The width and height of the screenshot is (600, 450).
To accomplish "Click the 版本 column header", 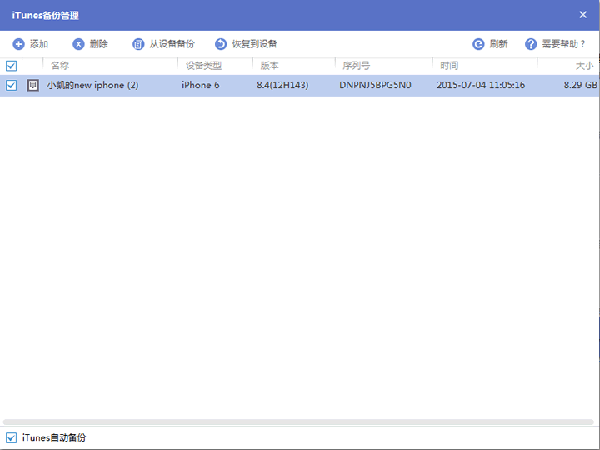I will click(x=269, y=66).
